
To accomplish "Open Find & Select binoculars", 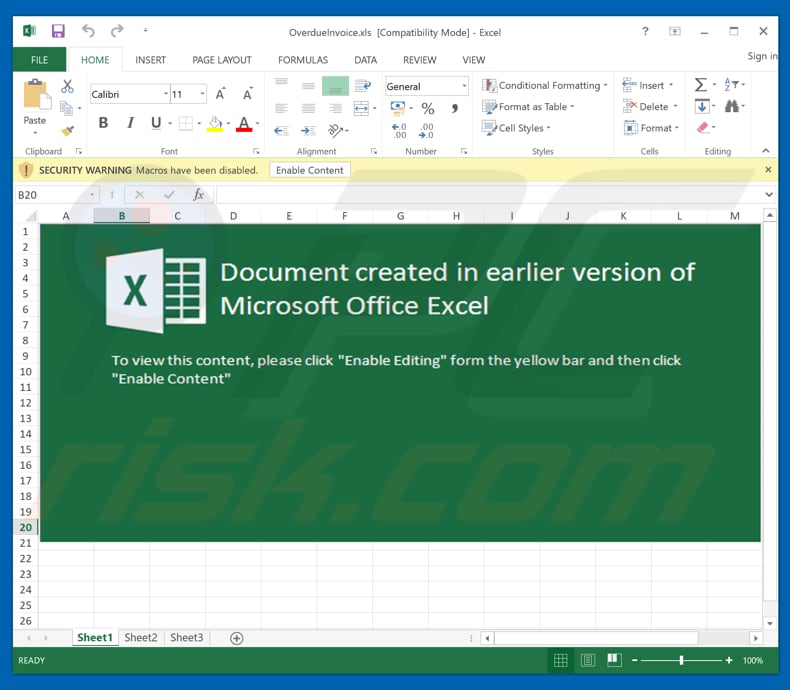I will click(x=732, y=106).
